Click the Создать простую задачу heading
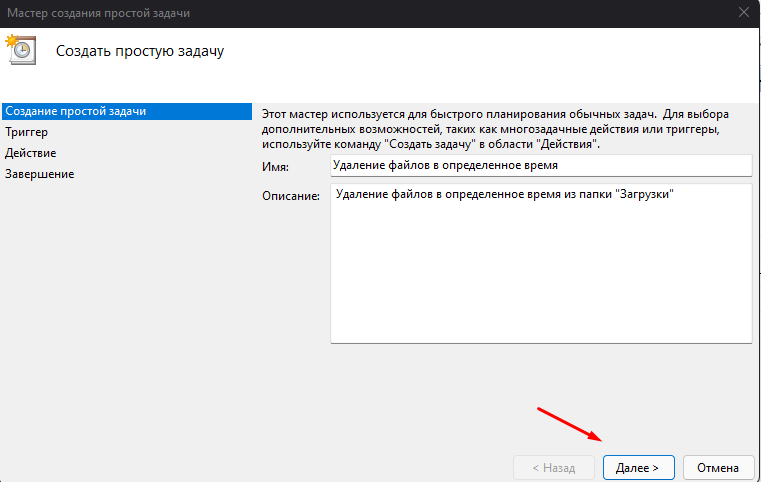The image size is (761, 482). 140,51
